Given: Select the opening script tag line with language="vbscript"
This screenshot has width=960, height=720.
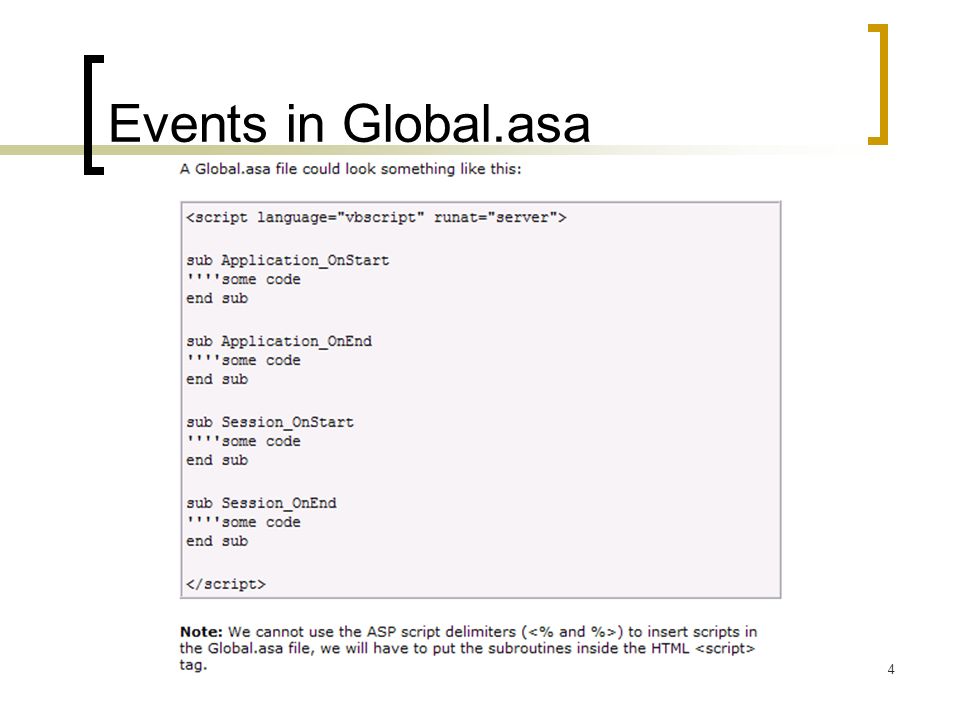Looking at the screenshot, I should [377, 218].
